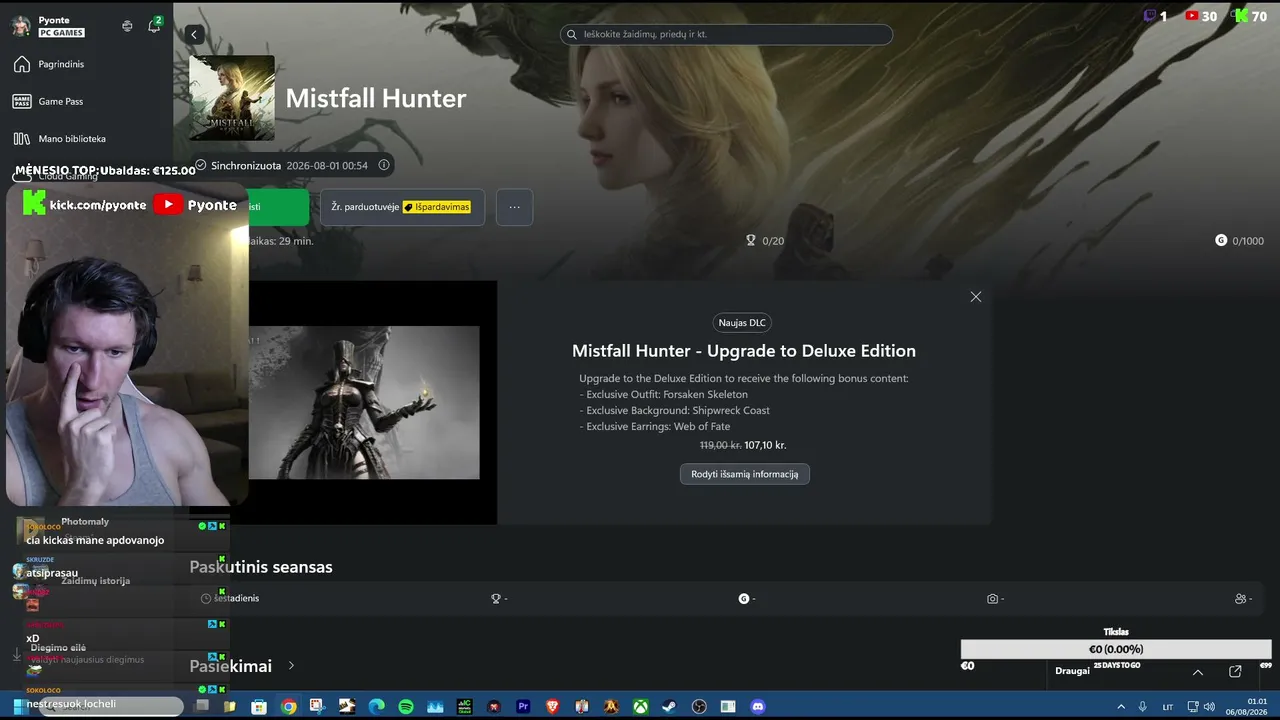Open OBS Studio from the taskbar
Viewport: 1280px width, 720px height.
[699, 707]
